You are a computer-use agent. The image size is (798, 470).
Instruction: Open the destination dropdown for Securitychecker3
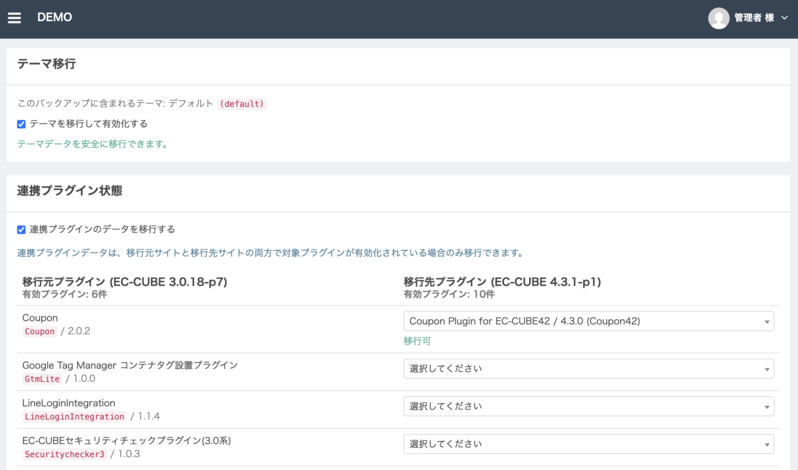(x=589, y=444)
